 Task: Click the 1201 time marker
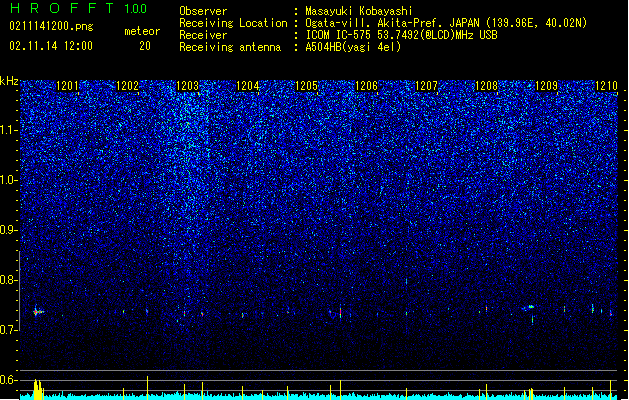click(x=67, y=86)
